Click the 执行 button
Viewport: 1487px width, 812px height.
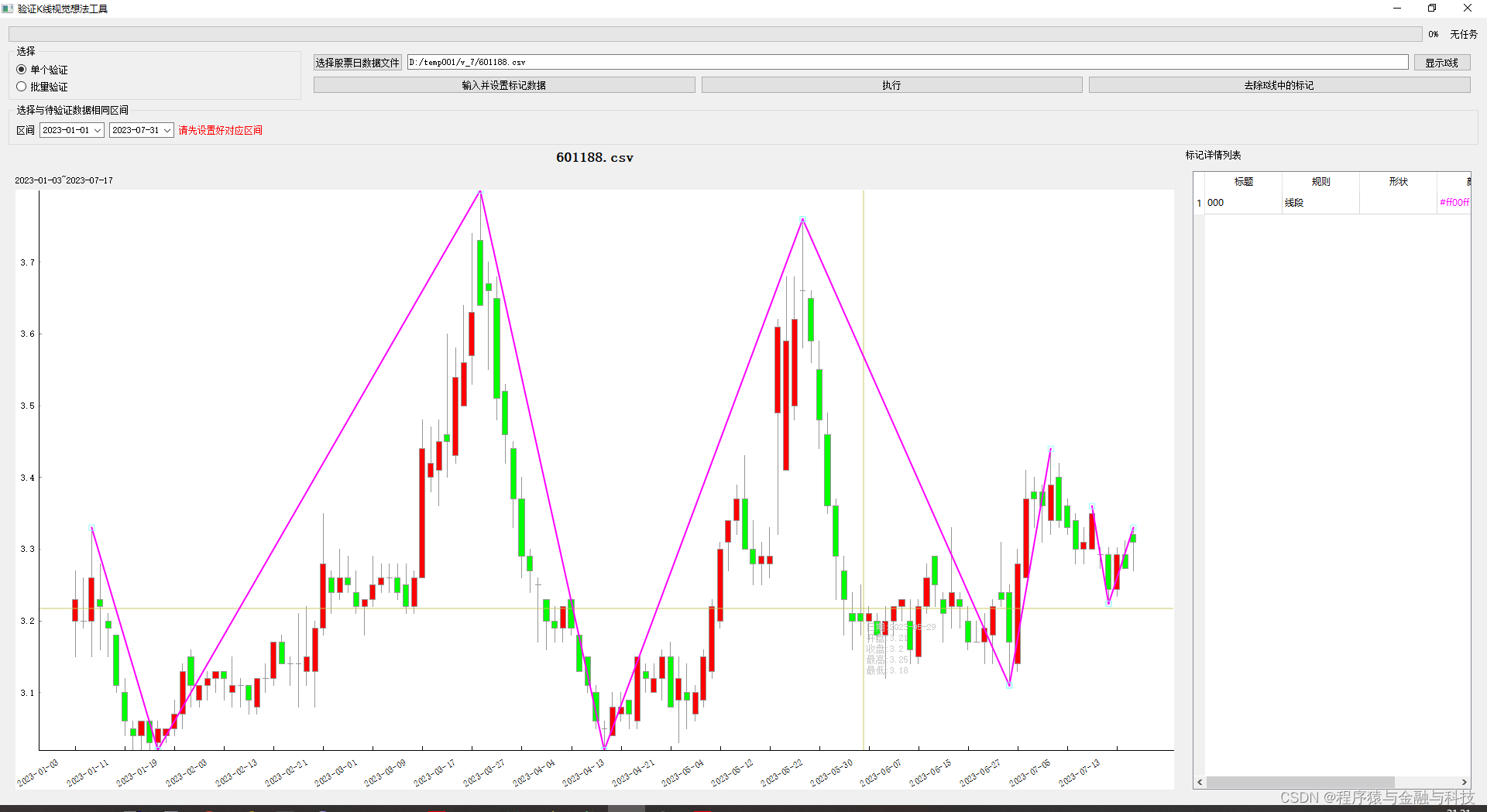point(891,85)
